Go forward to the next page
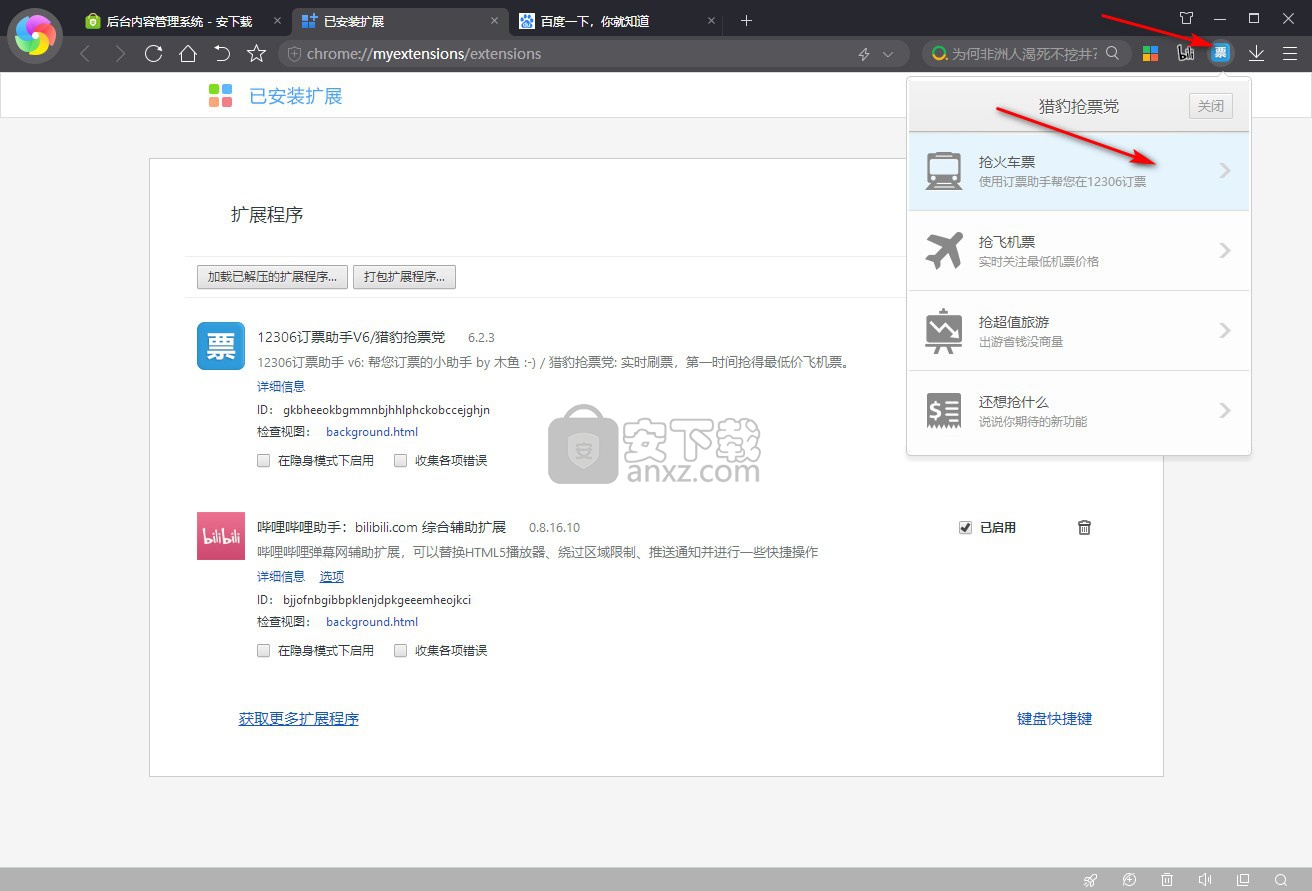The height and width of the screenshot is (891, 1312). [x=120, y=54]
